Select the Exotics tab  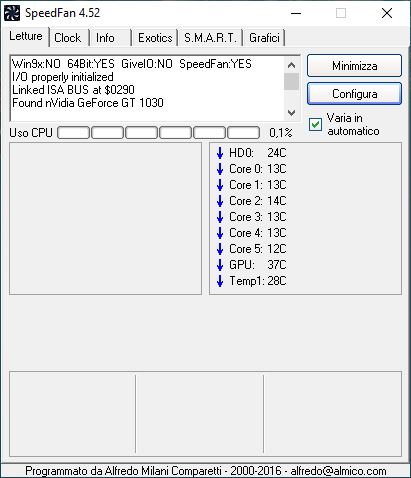pos(155,38)
